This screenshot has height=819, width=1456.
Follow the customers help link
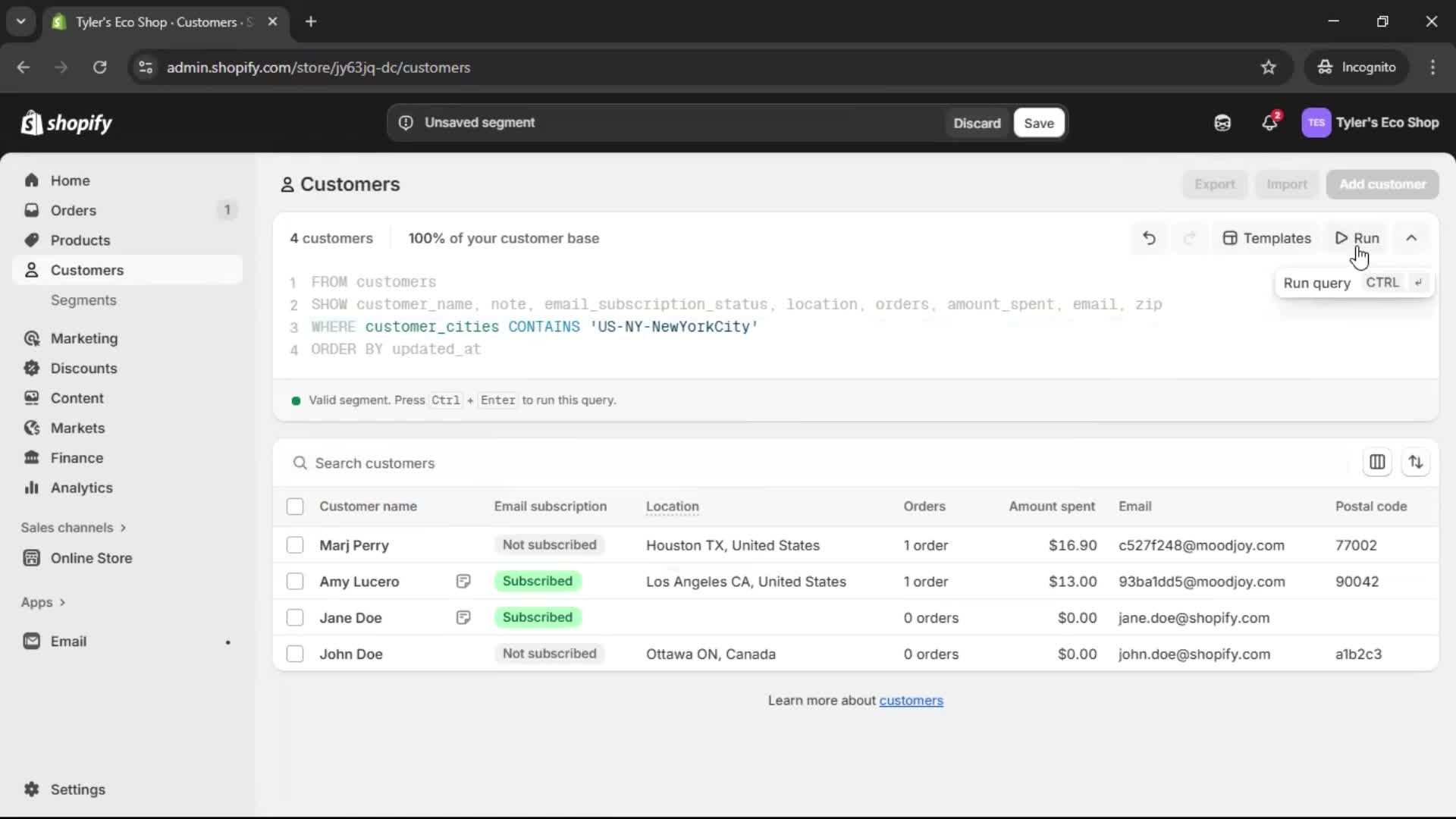point(911,701)
